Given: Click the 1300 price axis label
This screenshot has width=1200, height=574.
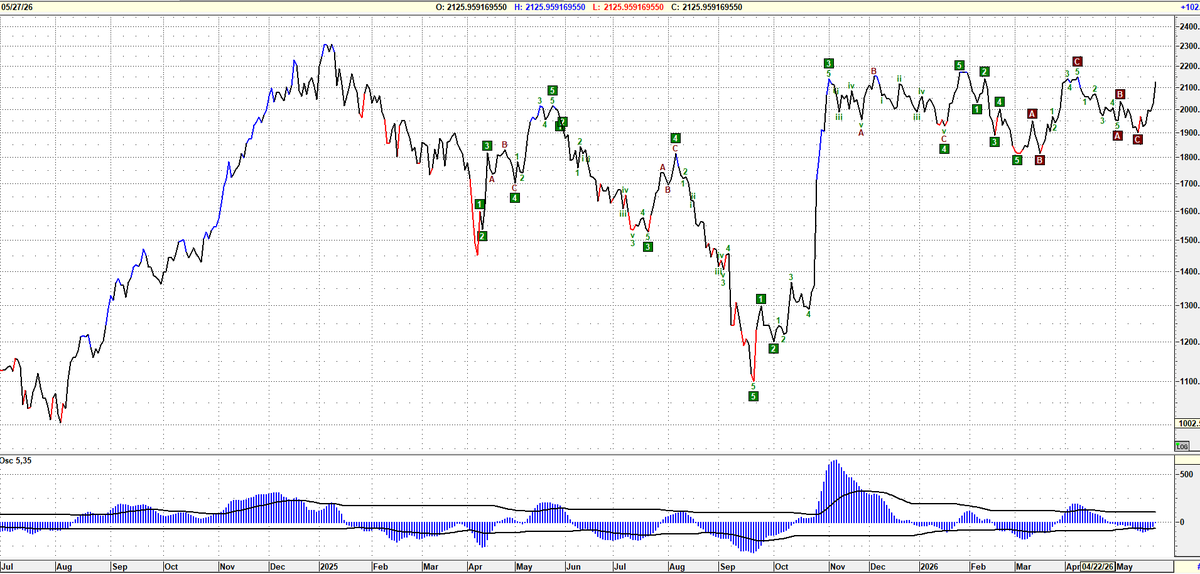Looking at the screenshot, I should (x=1188, y=305).
